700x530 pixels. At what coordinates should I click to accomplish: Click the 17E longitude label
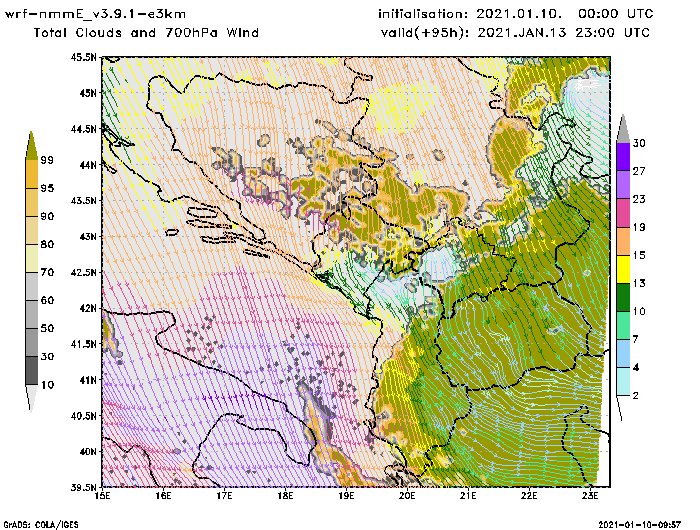tap(224, 496)
